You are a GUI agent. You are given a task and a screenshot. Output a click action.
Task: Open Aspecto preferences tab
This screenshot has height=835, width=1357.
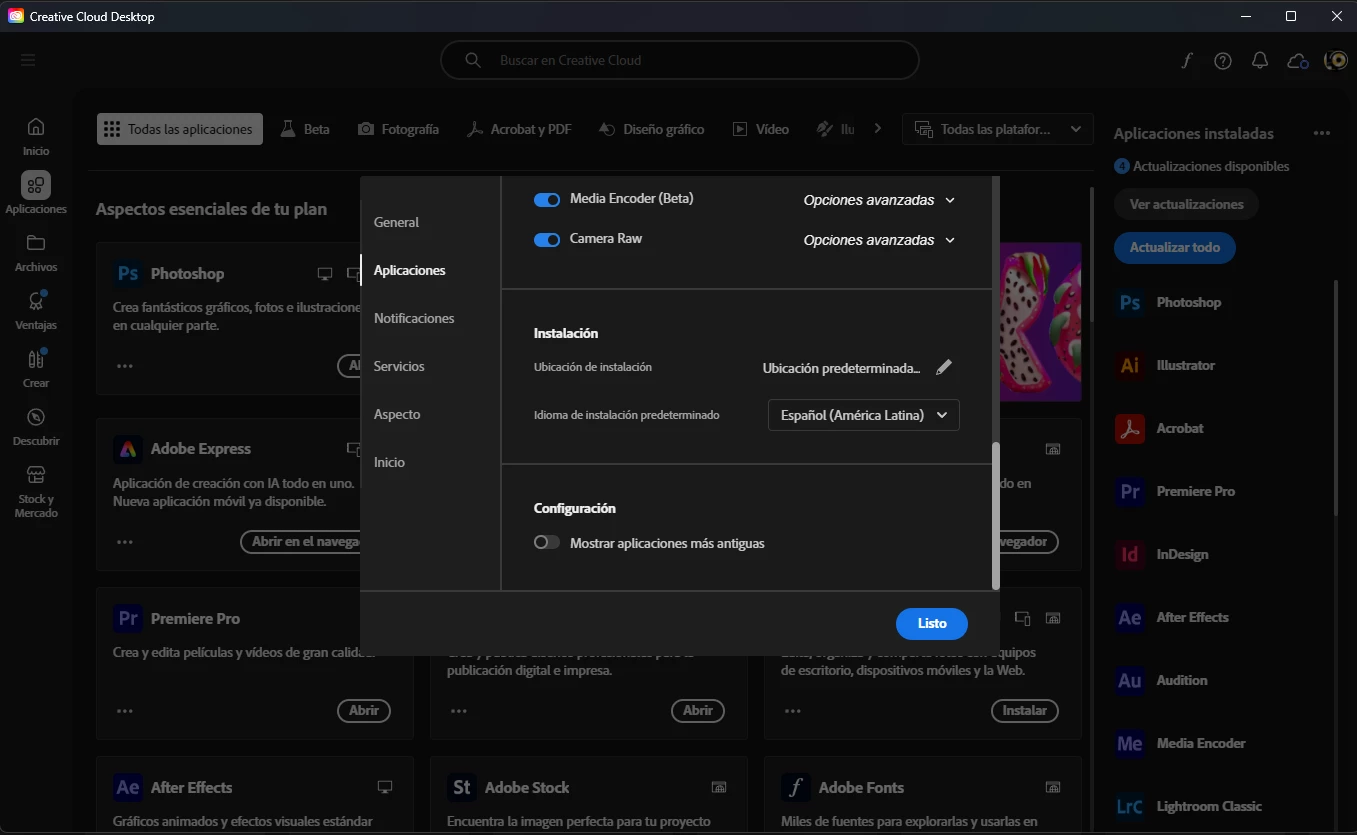pyautogui.click(x=397, y=414)
